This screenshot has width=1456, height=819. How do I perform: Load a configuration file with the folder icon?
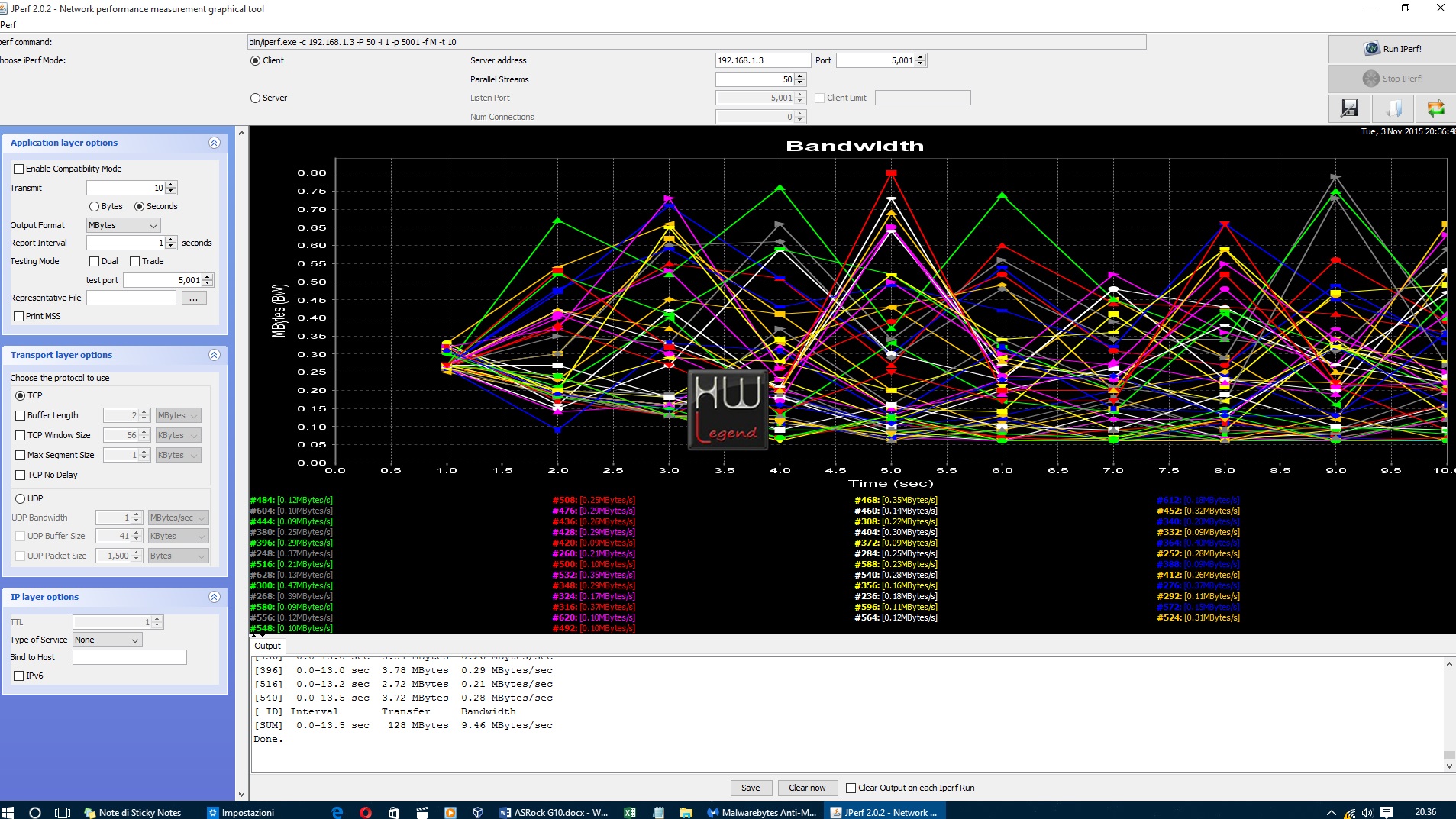(x=1393, y=108)
